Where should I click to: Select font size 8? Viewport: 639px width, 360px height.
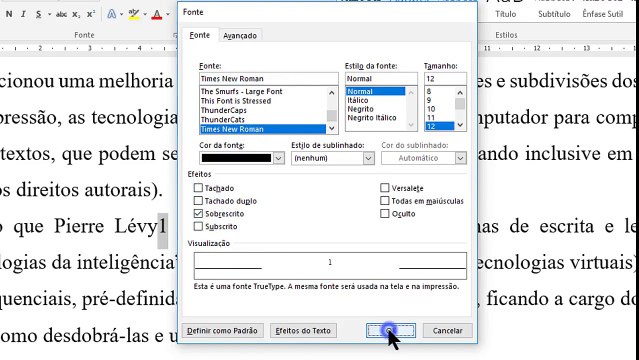coord(439,91)
